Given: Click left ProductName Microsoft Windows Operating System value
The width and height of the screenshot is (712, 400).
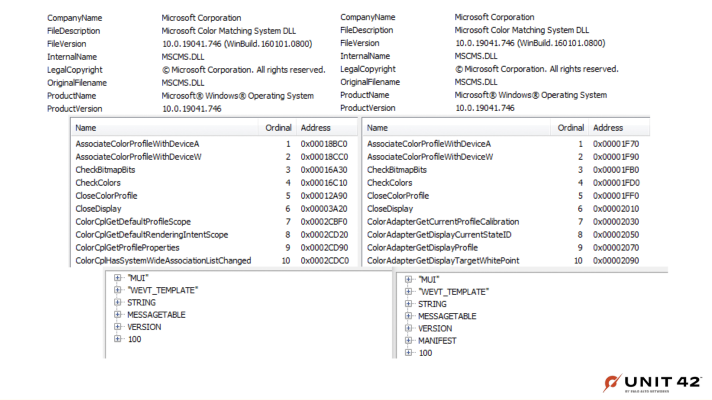Looking at the screenshot, I should [237, 96].
